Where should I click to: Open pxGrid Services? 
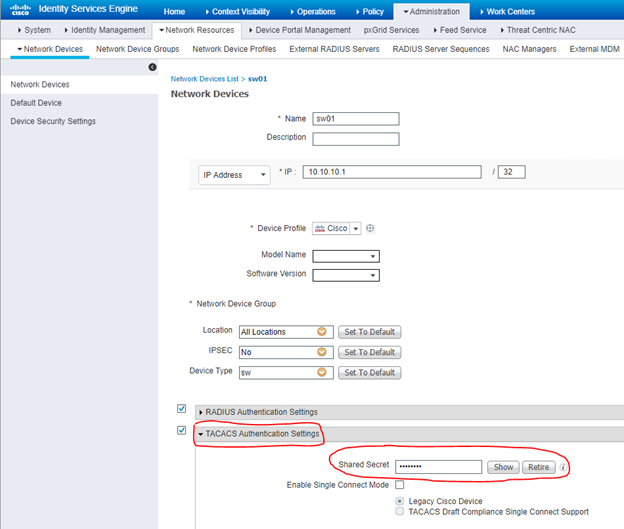[x=391, y=30]
